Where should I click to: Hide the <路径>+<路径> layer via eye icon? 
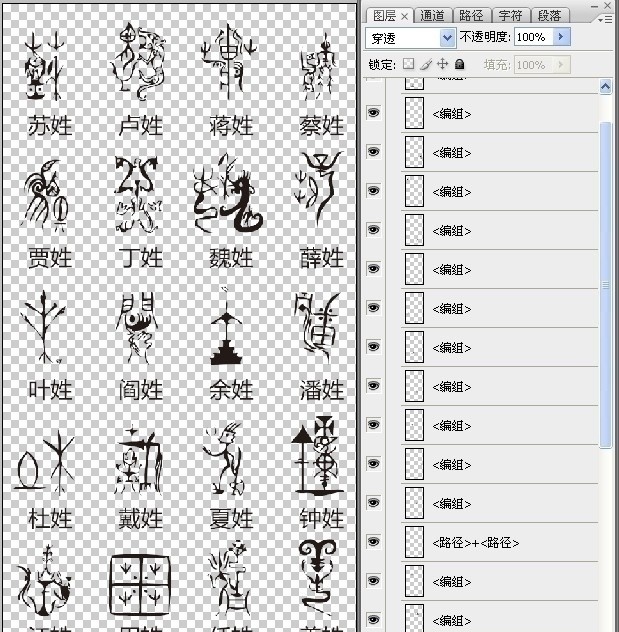click(374, 542)
